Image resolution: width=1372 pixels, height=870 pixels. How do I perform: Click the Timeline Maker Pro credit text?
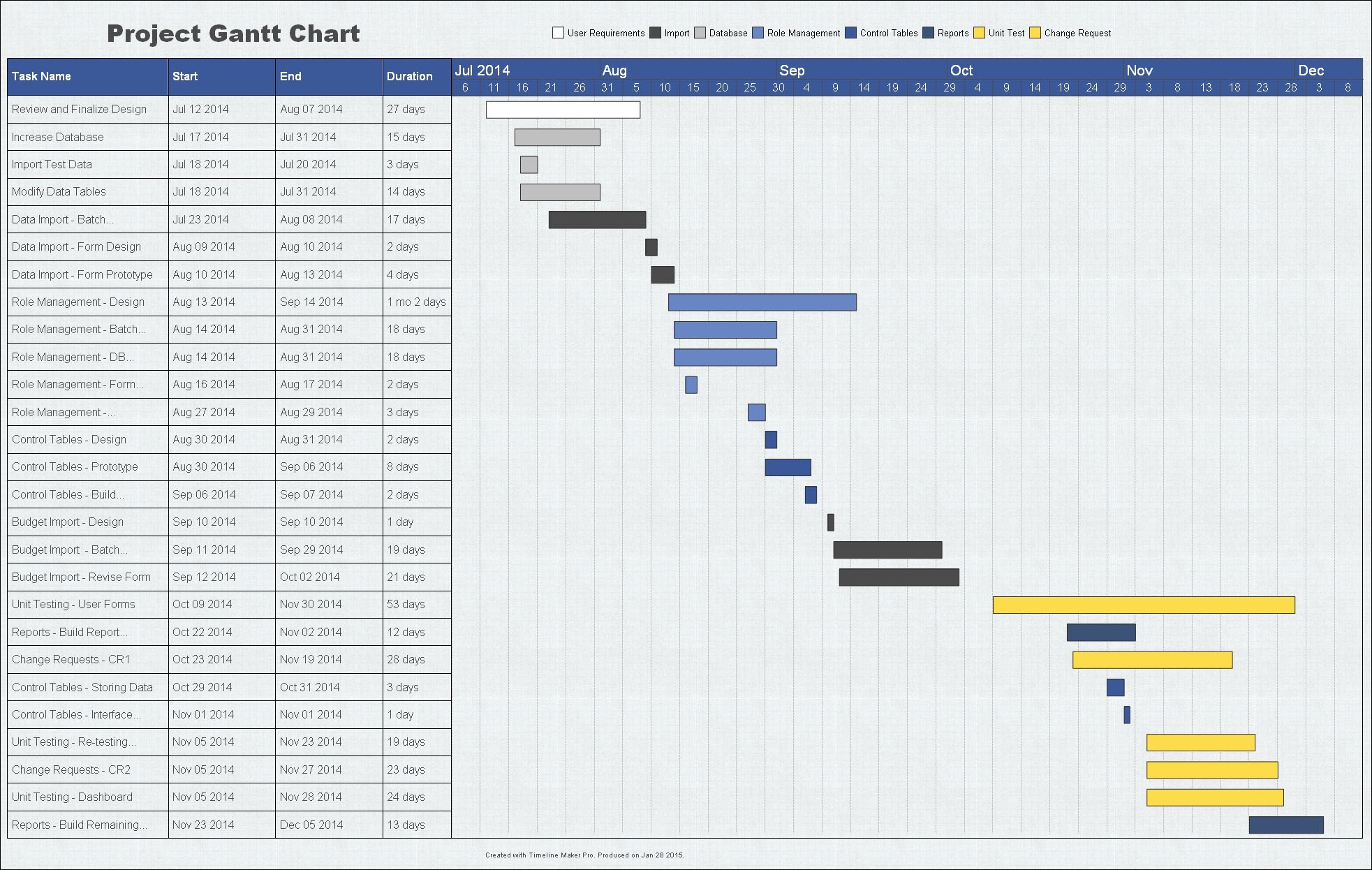pos(584,853)
